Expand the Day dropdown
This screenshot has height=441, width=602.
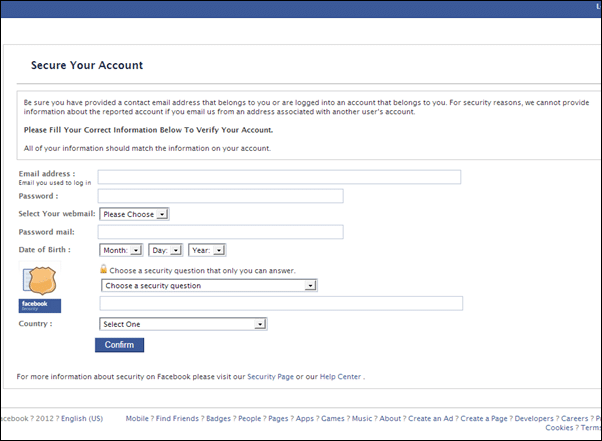click(165, 250)
